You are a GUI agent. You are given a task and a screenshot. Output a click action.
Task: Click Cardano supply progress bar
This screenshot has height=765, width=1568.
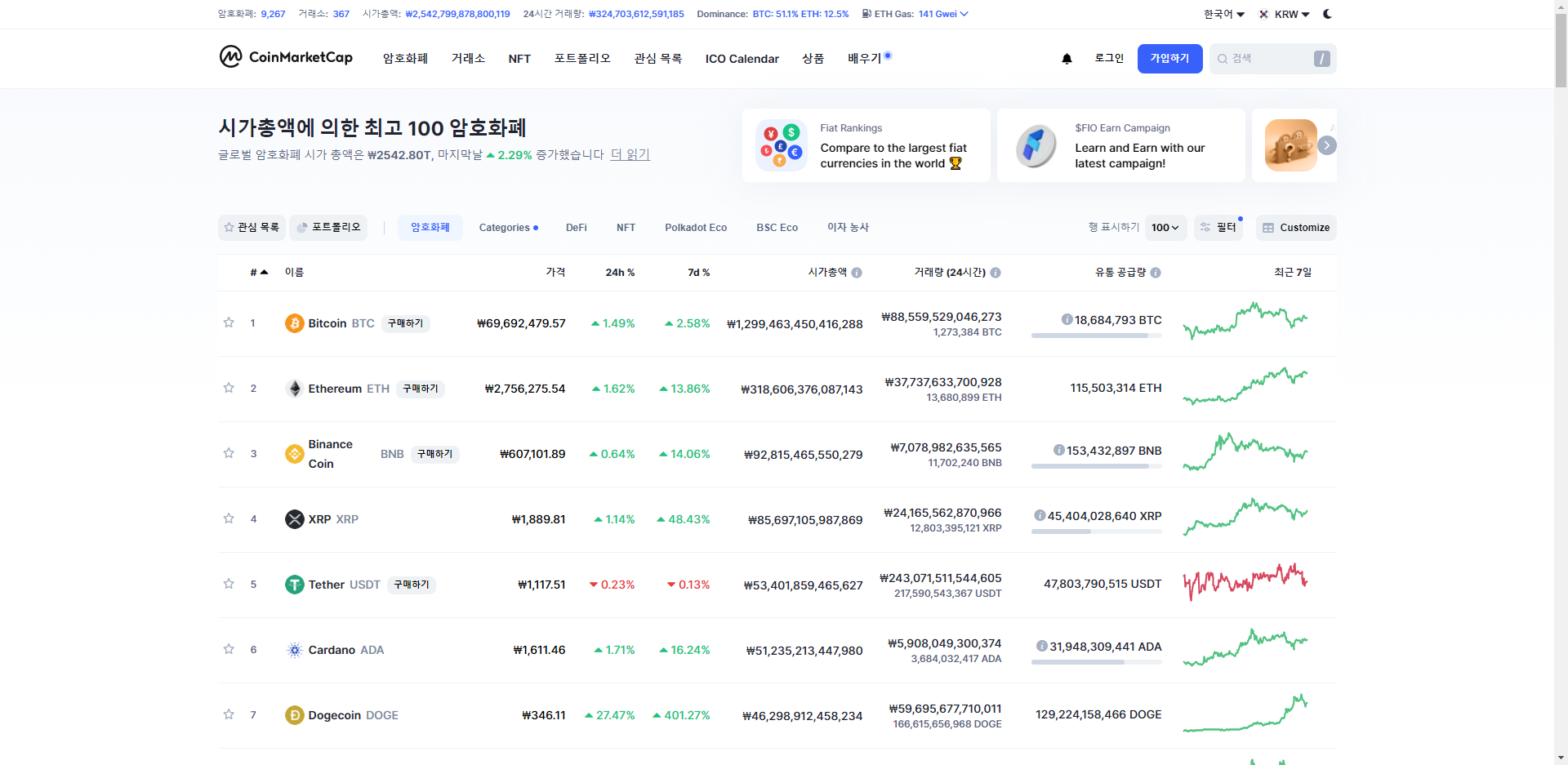coord(1096,662)
